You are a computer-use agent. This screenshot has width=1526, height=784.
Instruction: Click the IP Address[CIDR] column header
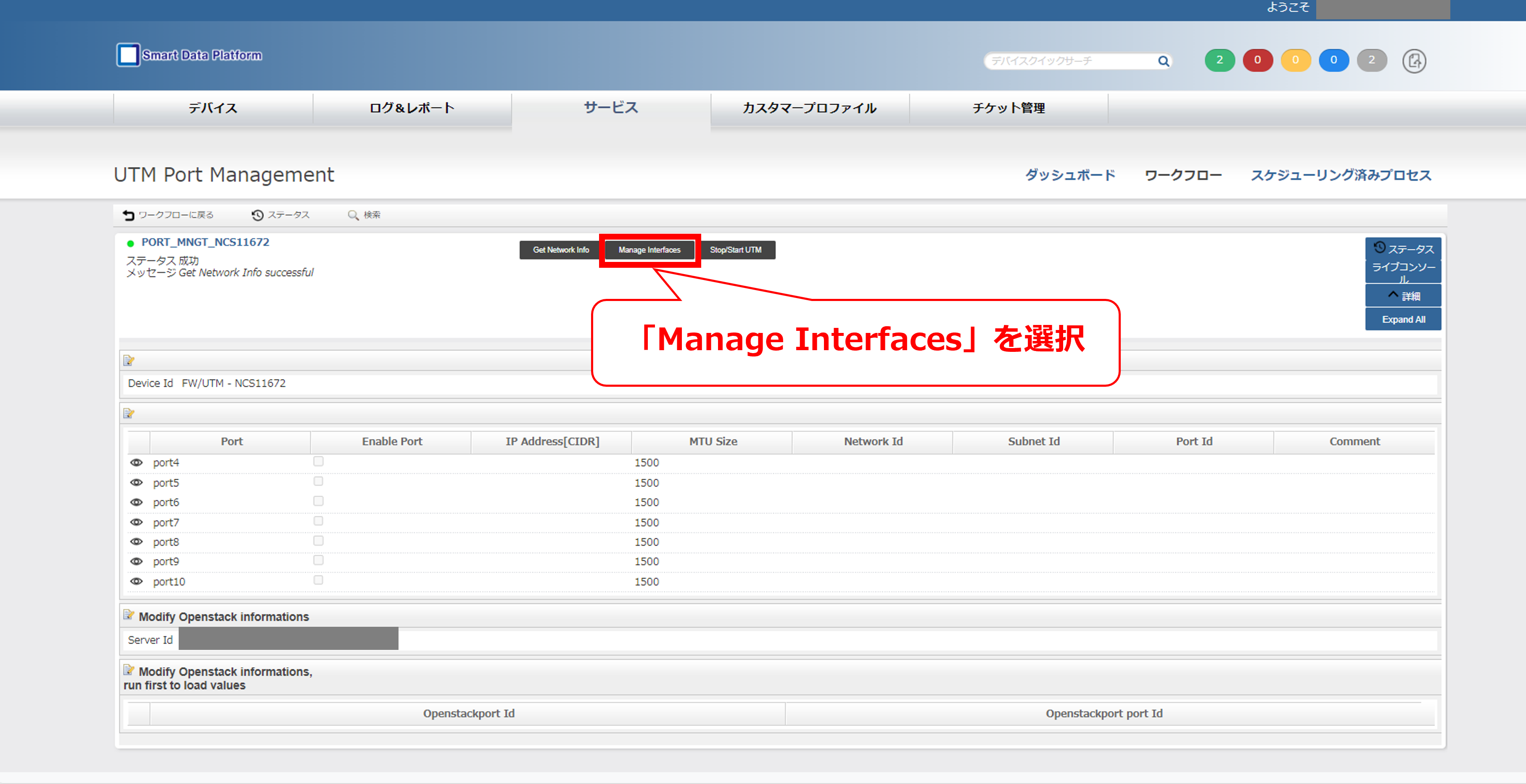552,441
